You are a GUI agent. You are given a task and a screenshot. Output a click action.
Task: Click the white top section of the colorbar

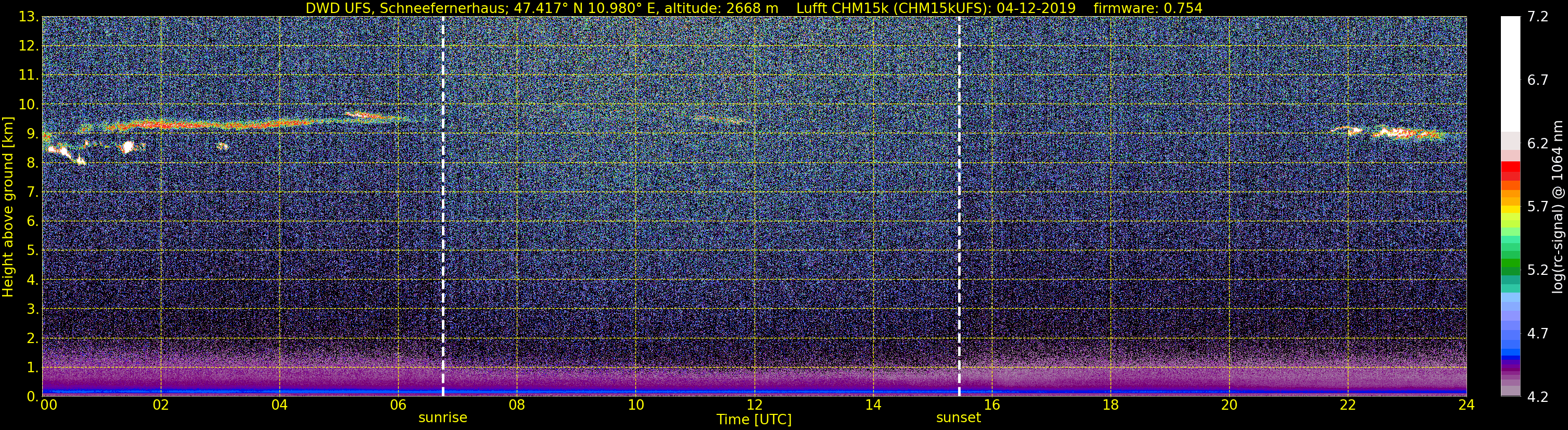pos(1510,73)
